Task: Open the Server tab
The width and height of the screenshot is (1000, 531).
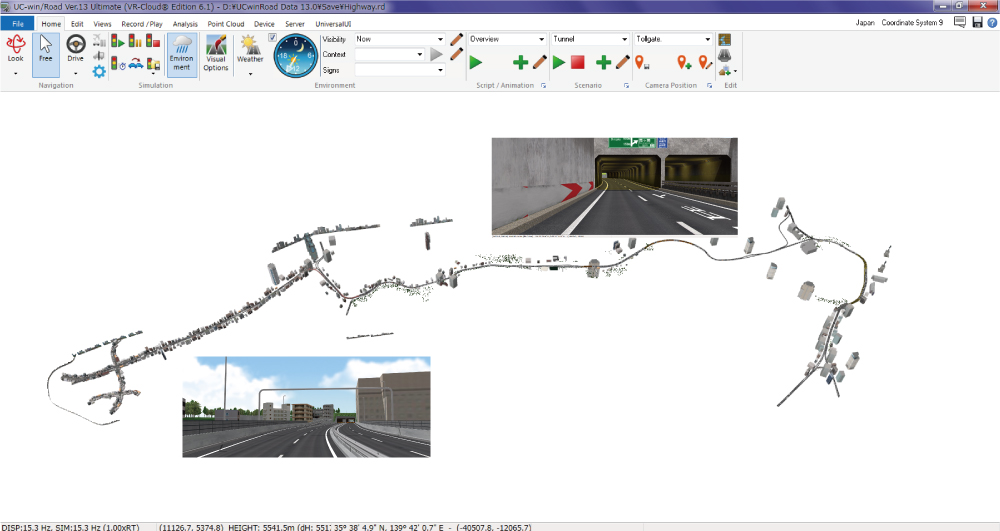Action: pyautogui.click(x=295, y=24)
